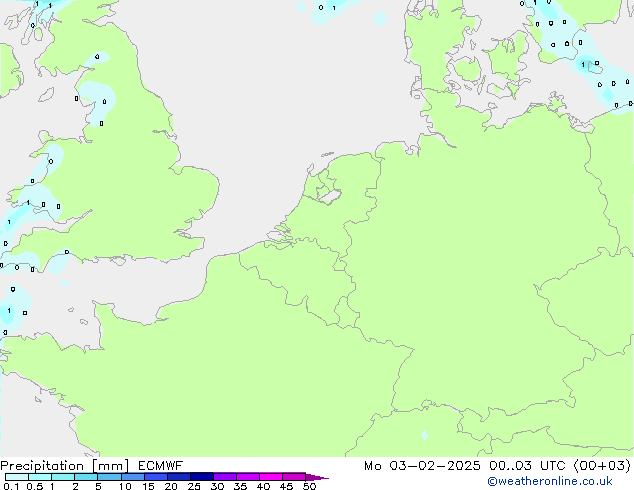The image size is (634, 490).
Task: Click the '15' legend scale value
Action: coord(148,486)
